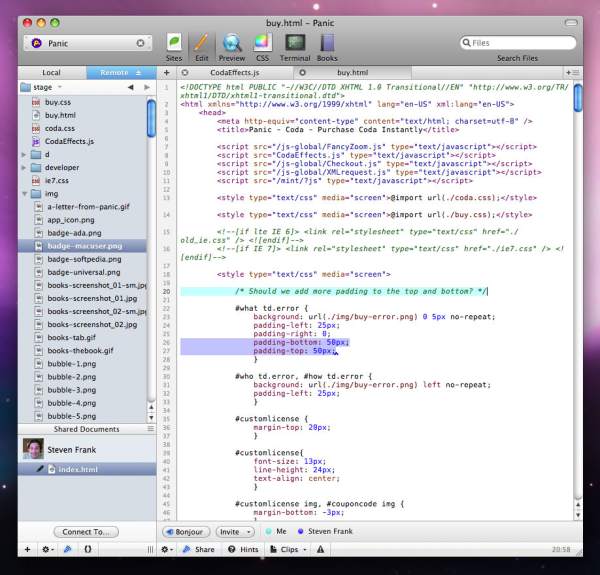The width and height of the screenshot is (600, 575).
Task: Open Shared Documents options menu
Action: [151, 429]
